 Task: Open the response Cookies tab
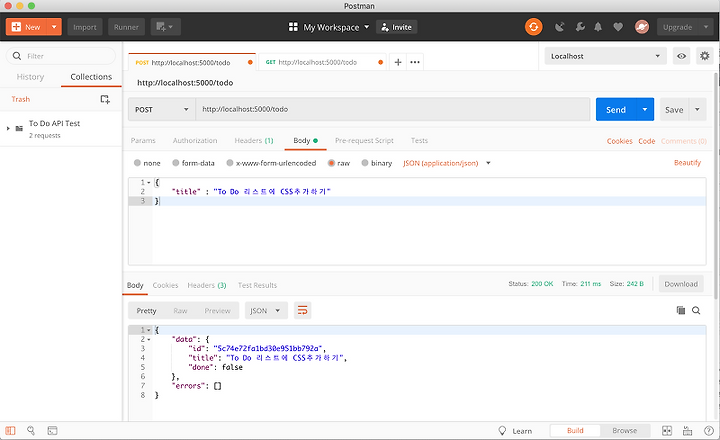[165, 285]
